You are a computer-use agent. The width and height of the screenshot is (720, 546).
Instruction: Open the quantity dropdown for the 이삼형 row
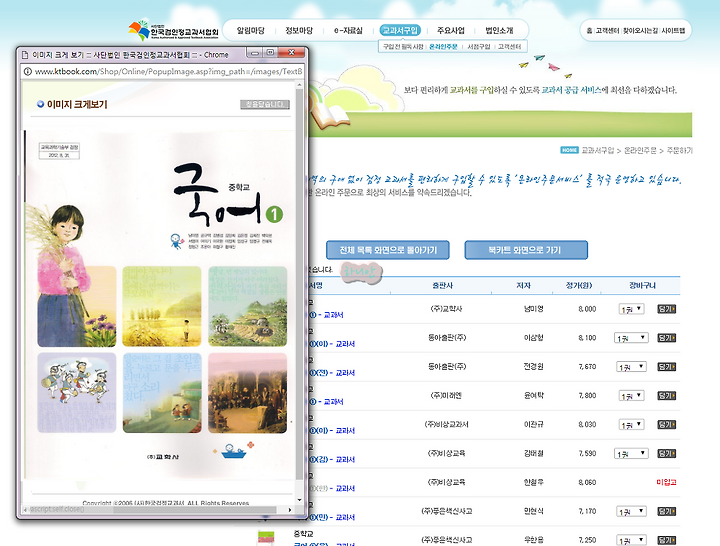631,338
